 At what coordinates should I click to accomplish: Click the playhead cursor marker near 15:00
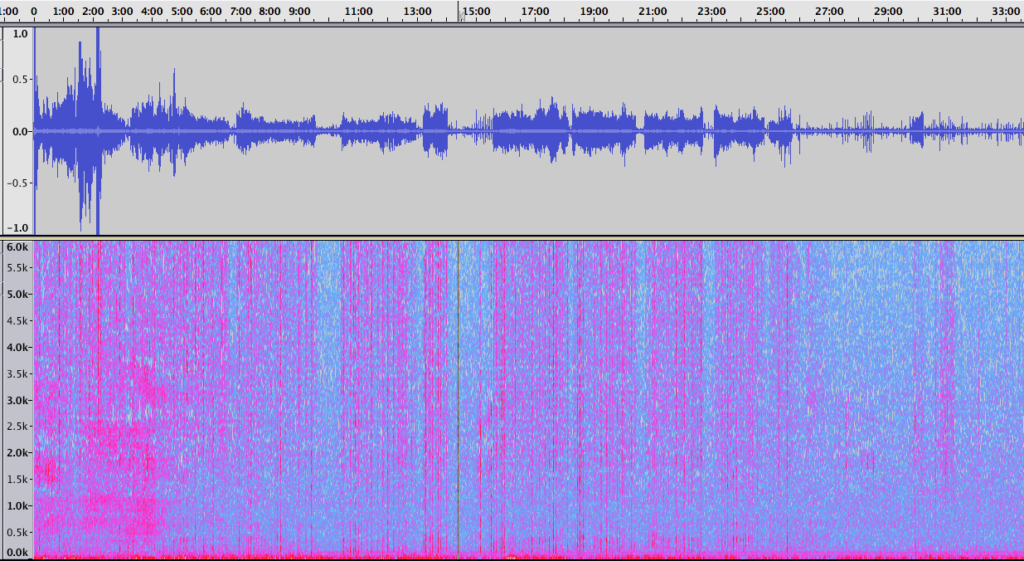[x=460, y=14]
